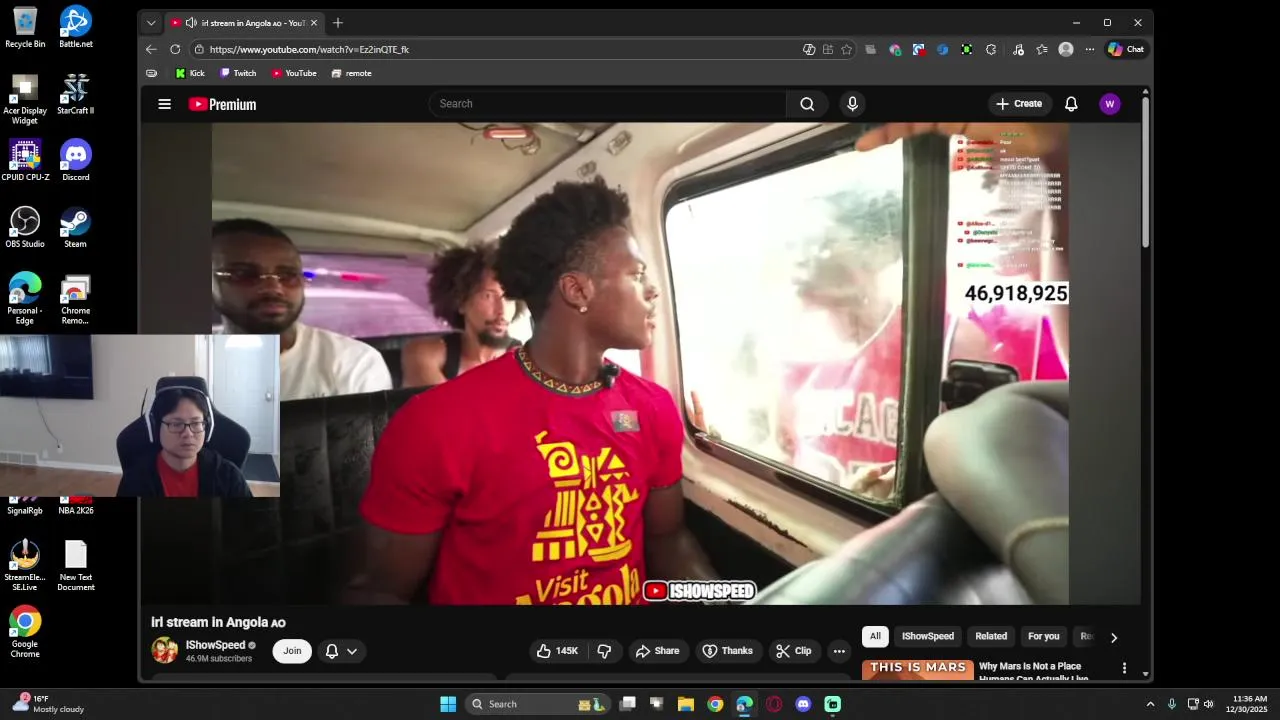The image size is (1280, 720).
Task: Select the IShowSpeed filter chip
Action: pos(928,636)
